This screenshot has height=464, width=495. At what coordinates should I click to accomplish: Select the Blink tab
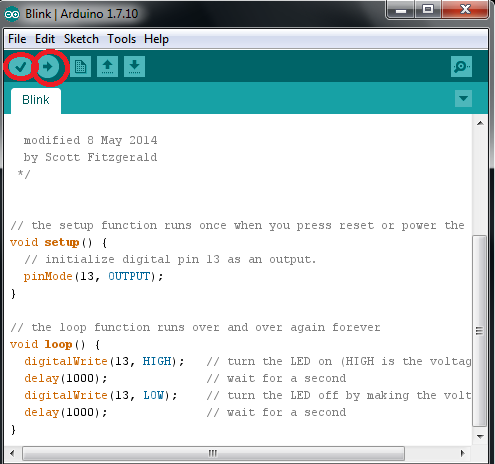(x=36, y=100)
